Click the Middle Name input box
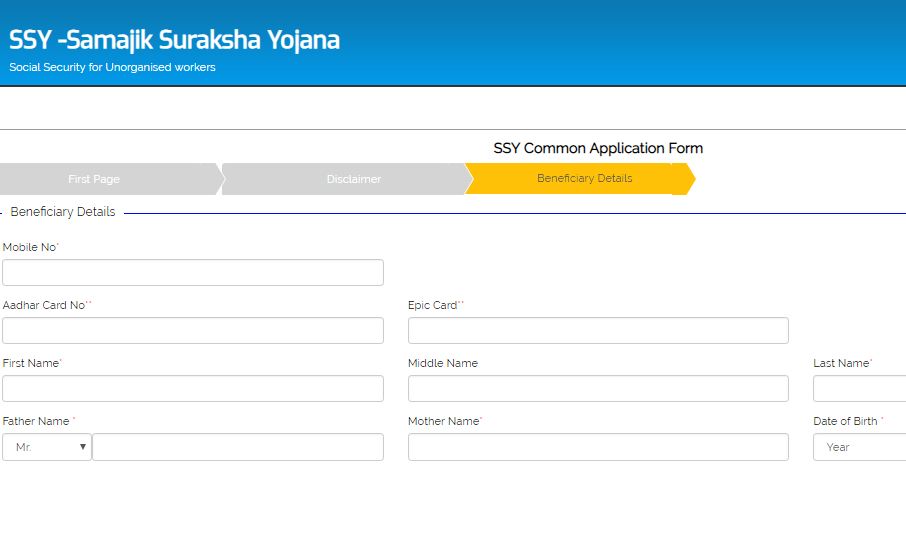The width and height of the screenshot is (906, 541). click(x=598, y=389)
